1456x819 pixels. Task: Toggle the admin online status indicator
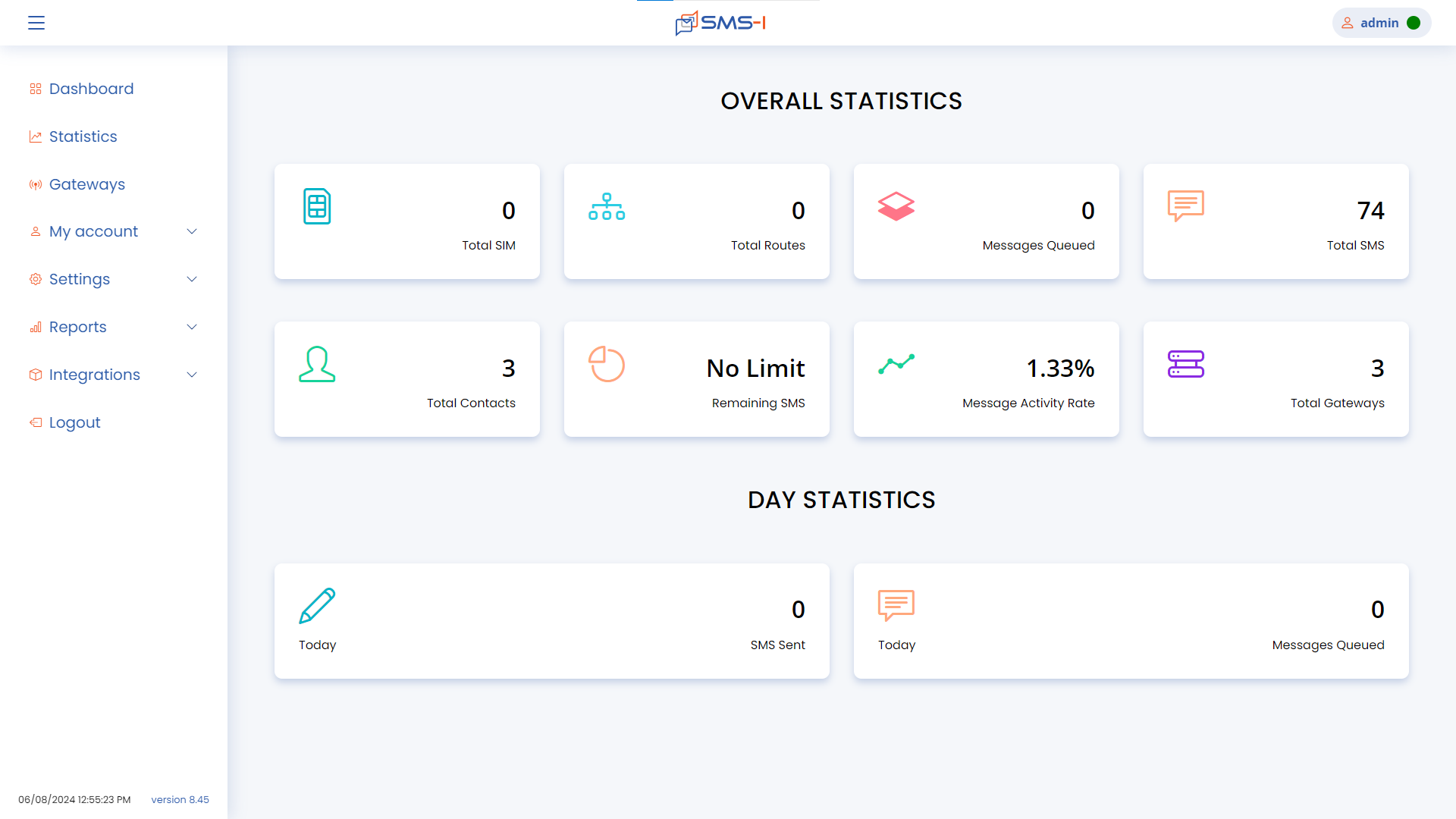[x=1414, y=23]
